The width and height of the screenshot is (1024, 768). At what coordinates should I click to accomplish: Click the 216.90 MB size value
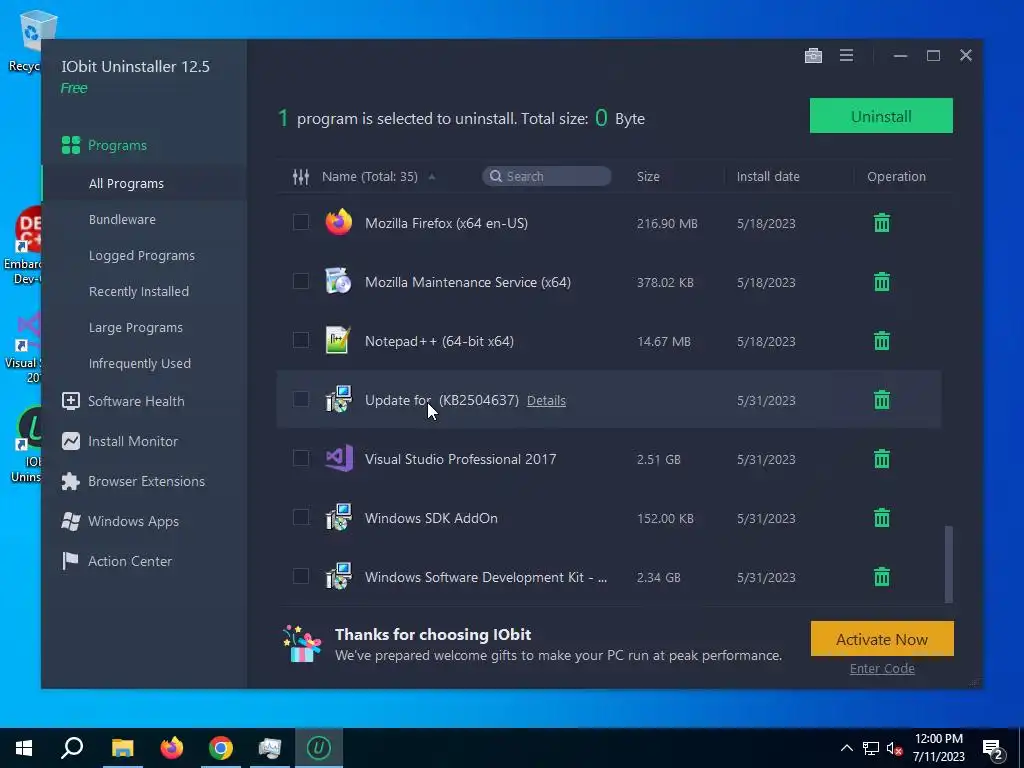tap(667, 223)
